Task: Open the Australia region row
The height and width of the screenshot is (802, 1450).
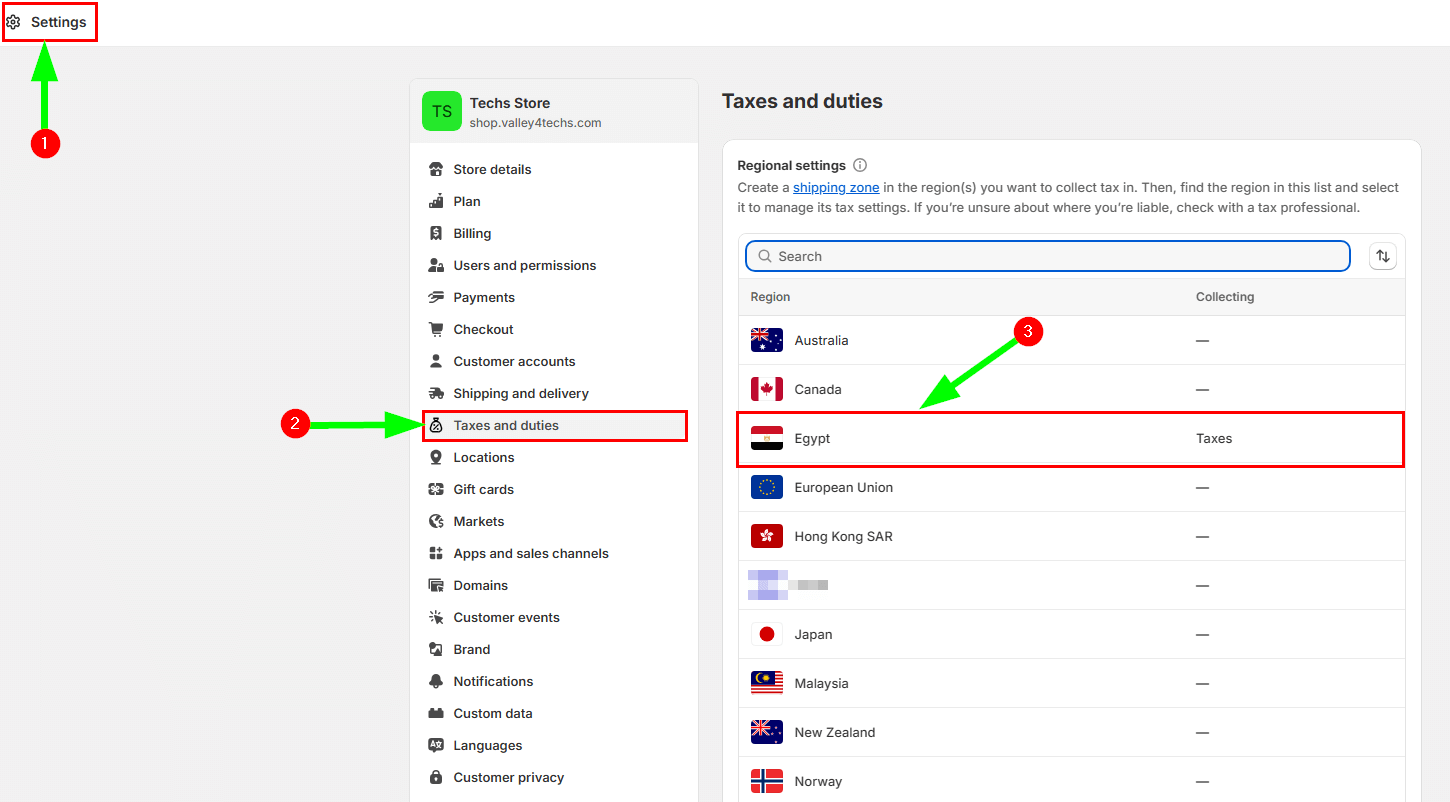Action: (1072, 340)
